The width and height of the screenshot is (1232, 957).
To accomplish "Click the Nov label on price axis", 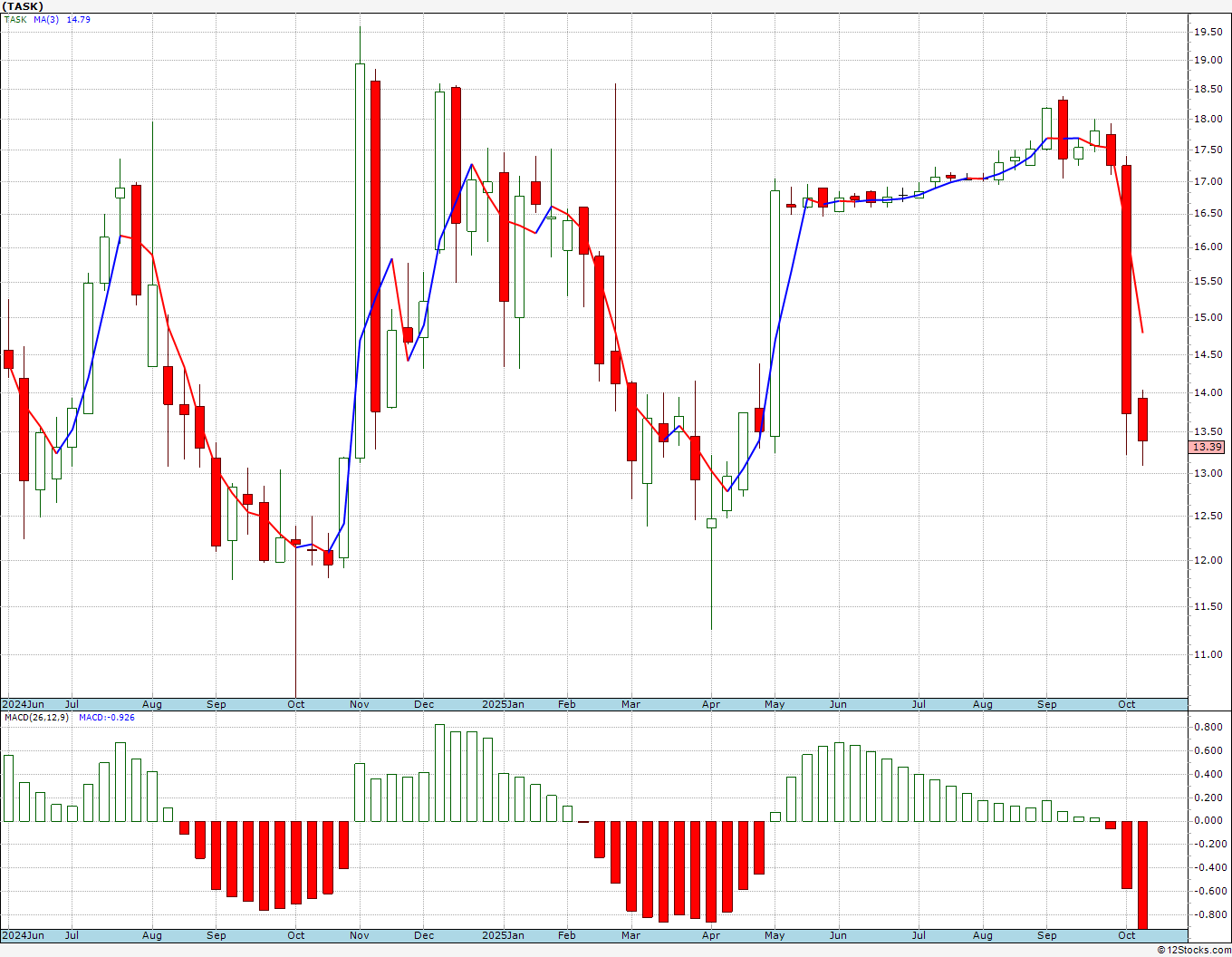I will [x=359, y=704].
